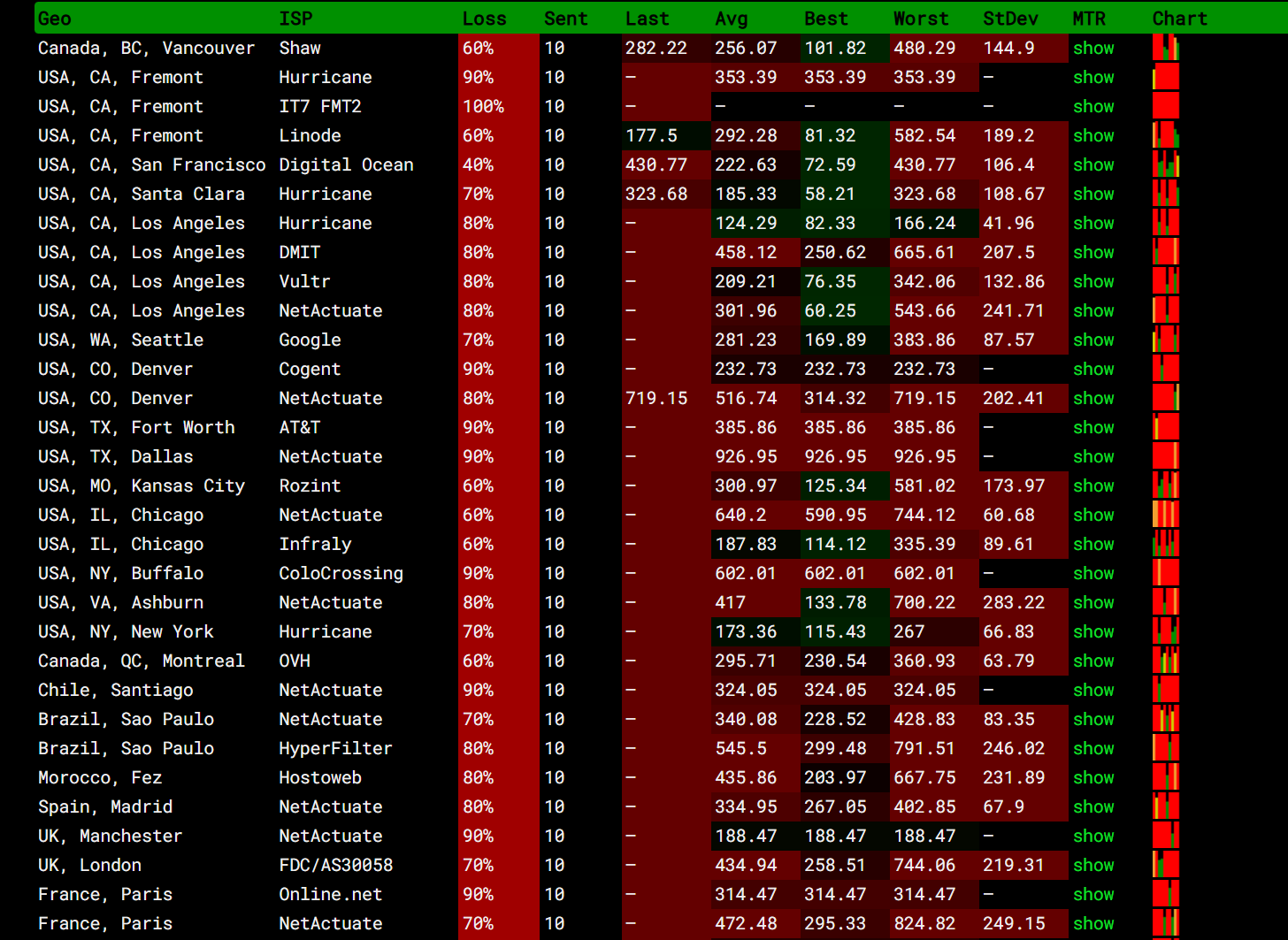Click the Avg column header

pos(731,19)
